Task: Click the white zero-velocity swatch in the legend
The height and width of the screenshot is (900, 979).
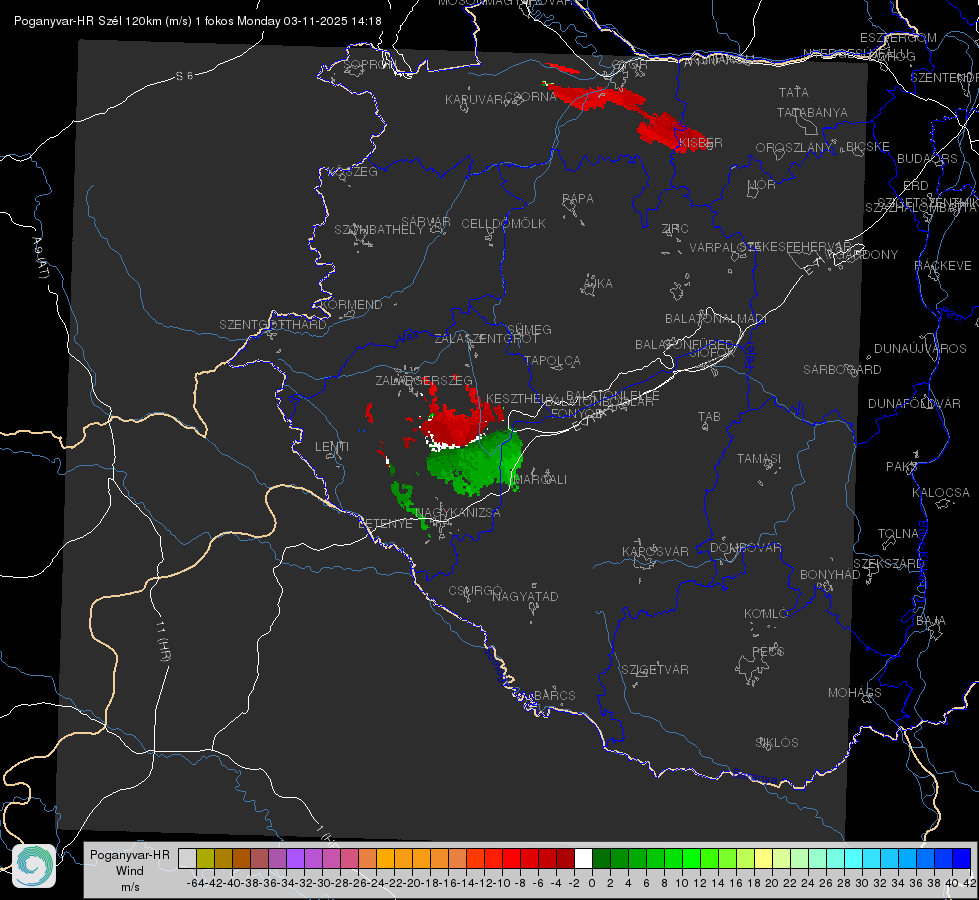Action: click(x=583, y=858)
